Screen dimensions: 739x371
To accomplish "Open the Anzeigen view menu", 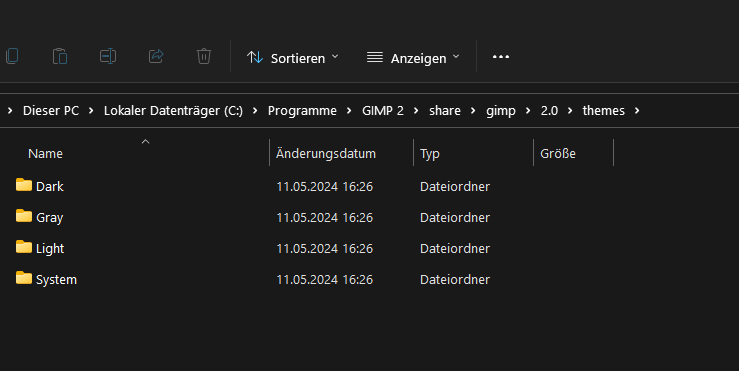I will pos(413,58).
